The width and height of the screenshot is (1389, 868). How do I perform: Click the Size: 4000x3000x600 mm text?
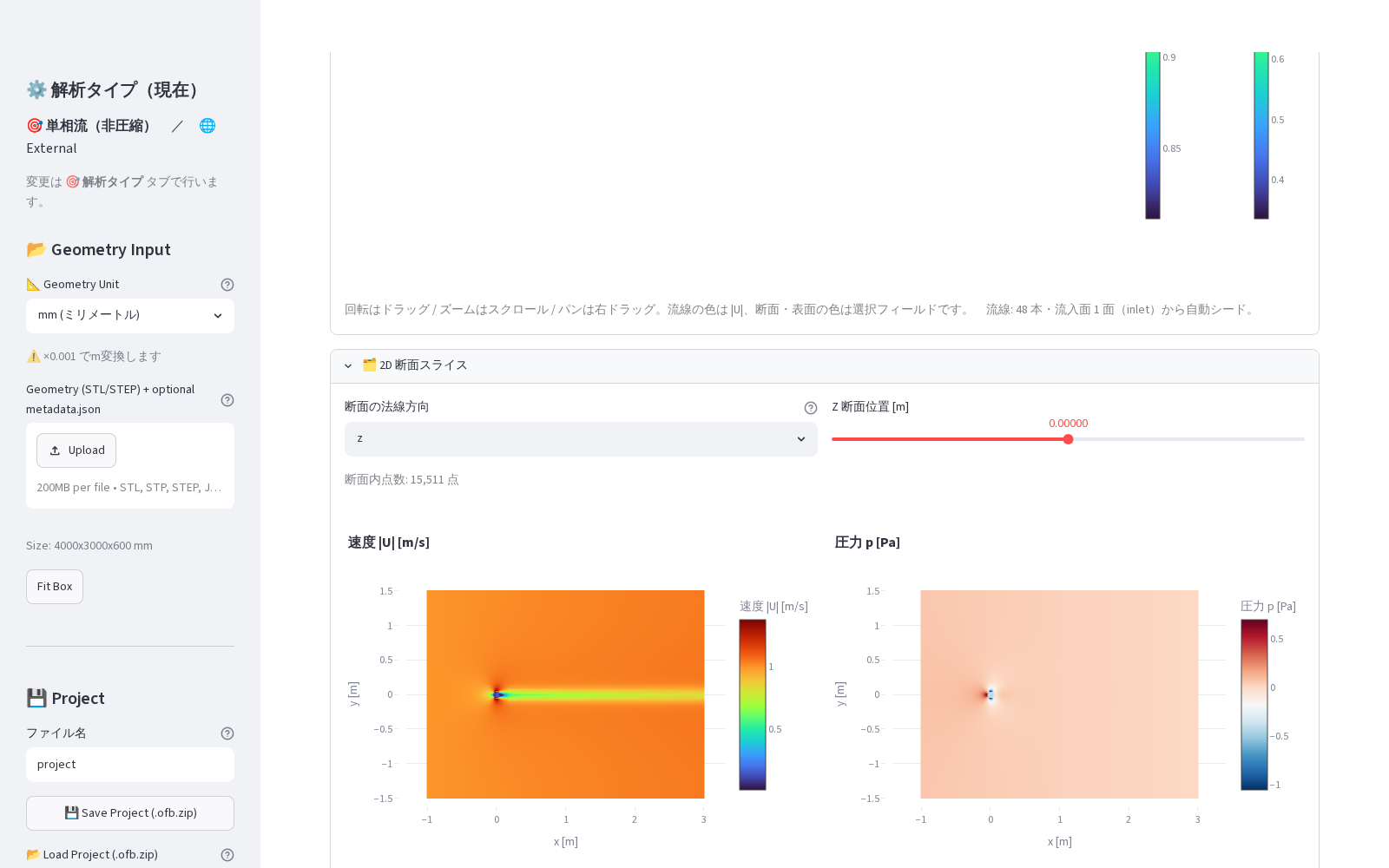(x=89, y=546)
